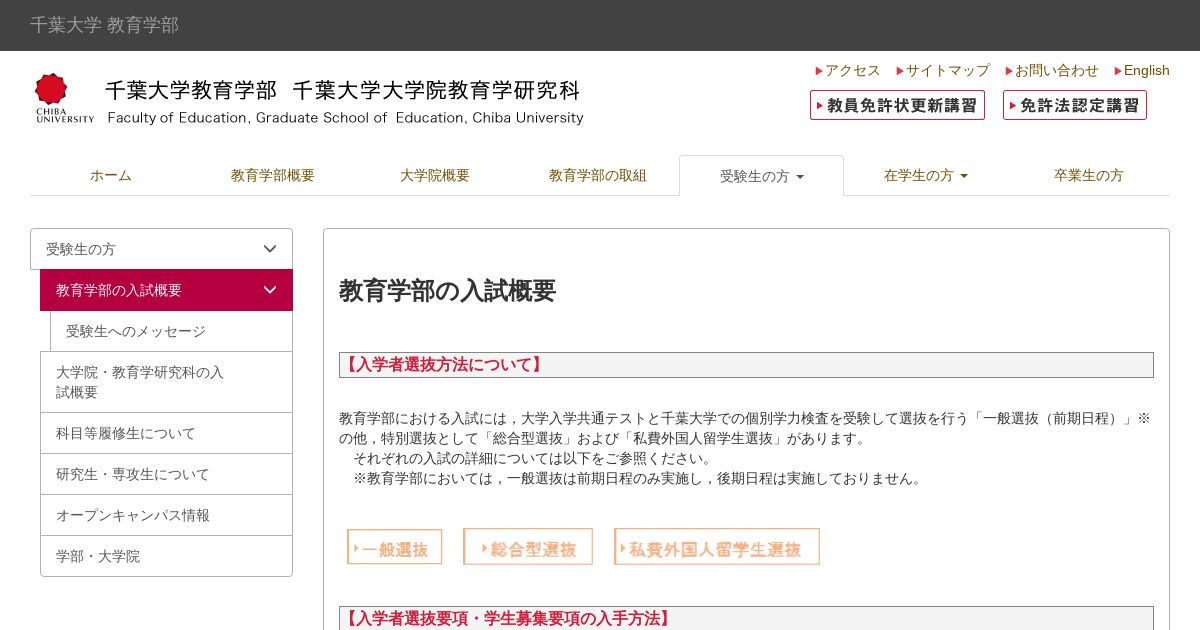
Task: Click the 一般選抜 button
Action: tap(395, 547)
